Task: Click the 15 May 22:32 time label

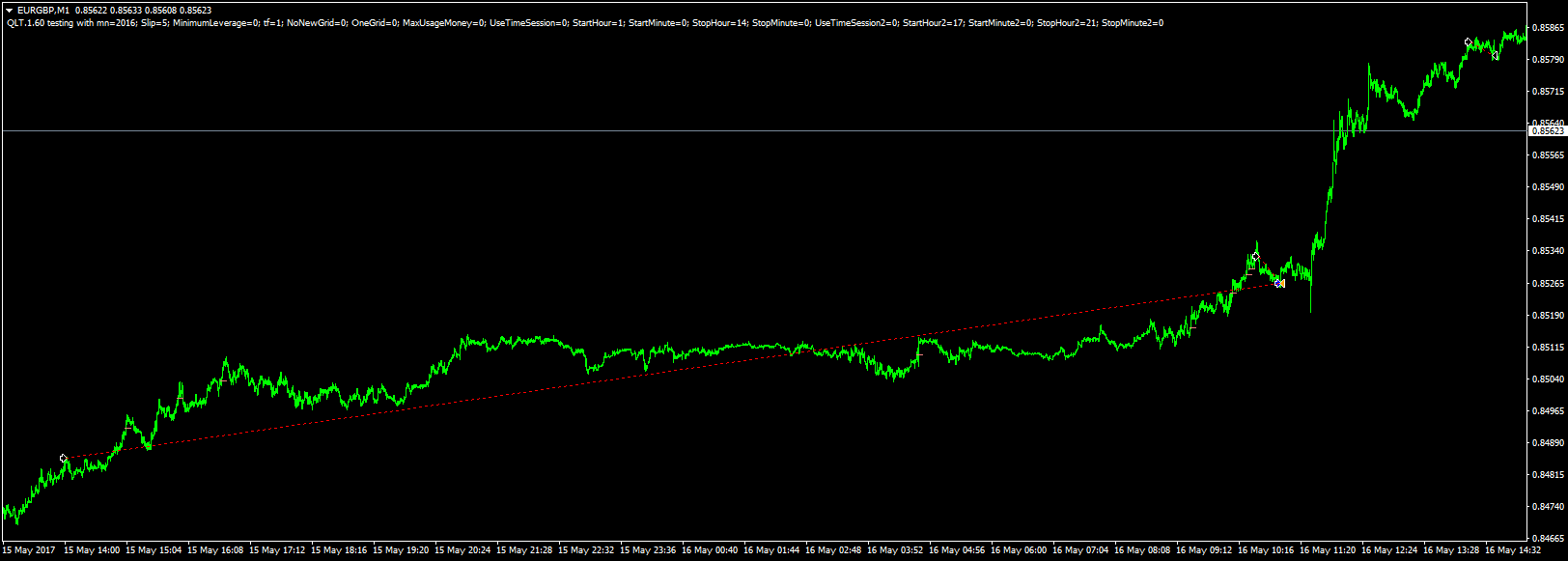Action: [586, 550]
